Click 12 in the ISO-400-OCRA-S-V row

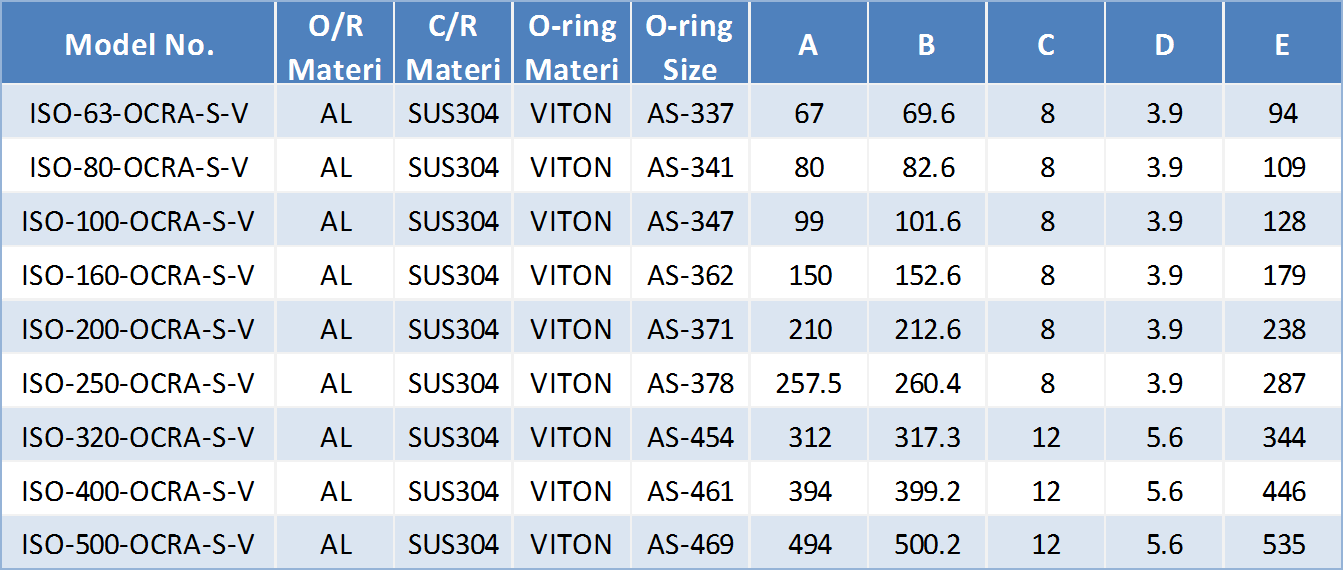(1046, 490)
